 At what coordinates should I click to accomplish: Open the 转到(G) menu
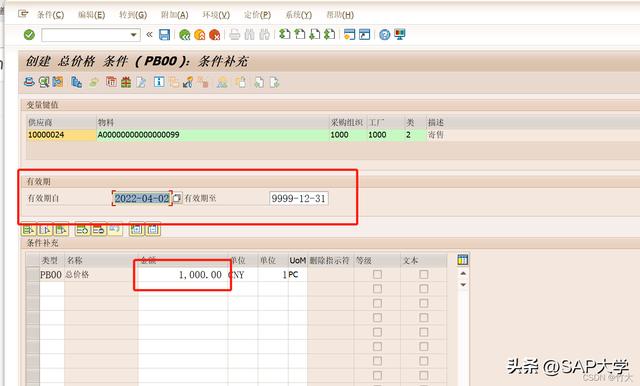click(133, 15)
